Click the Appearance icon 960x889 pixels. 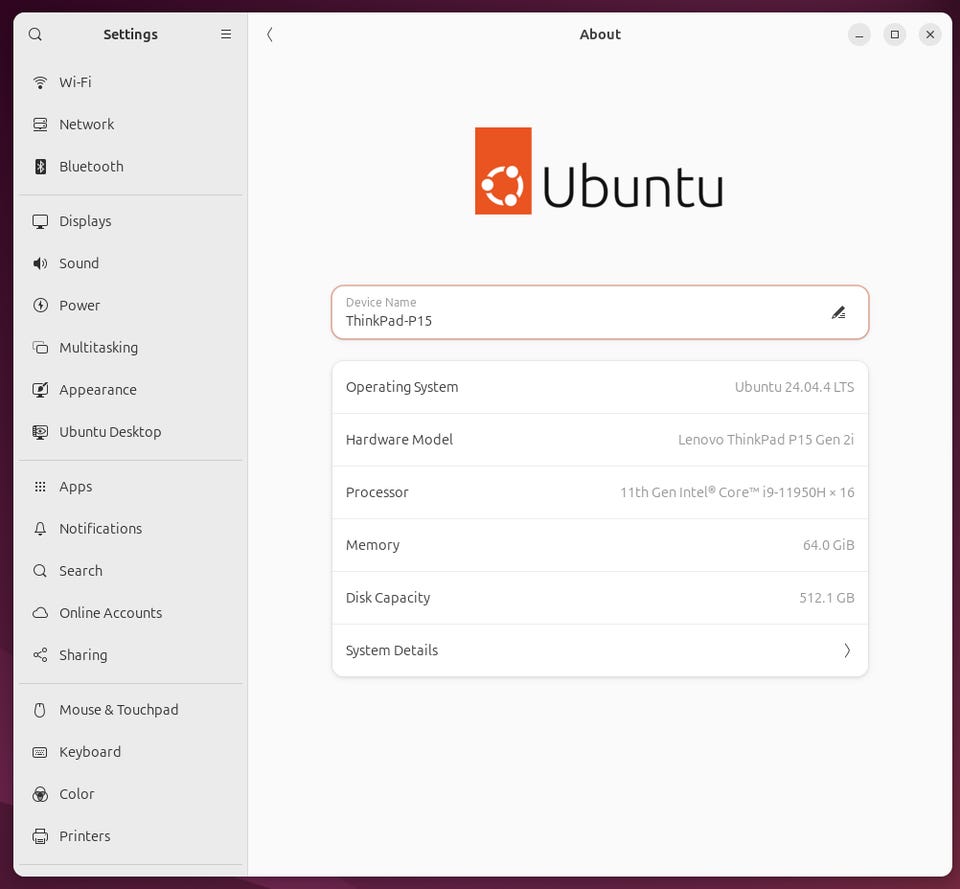(x=40, y=390)
